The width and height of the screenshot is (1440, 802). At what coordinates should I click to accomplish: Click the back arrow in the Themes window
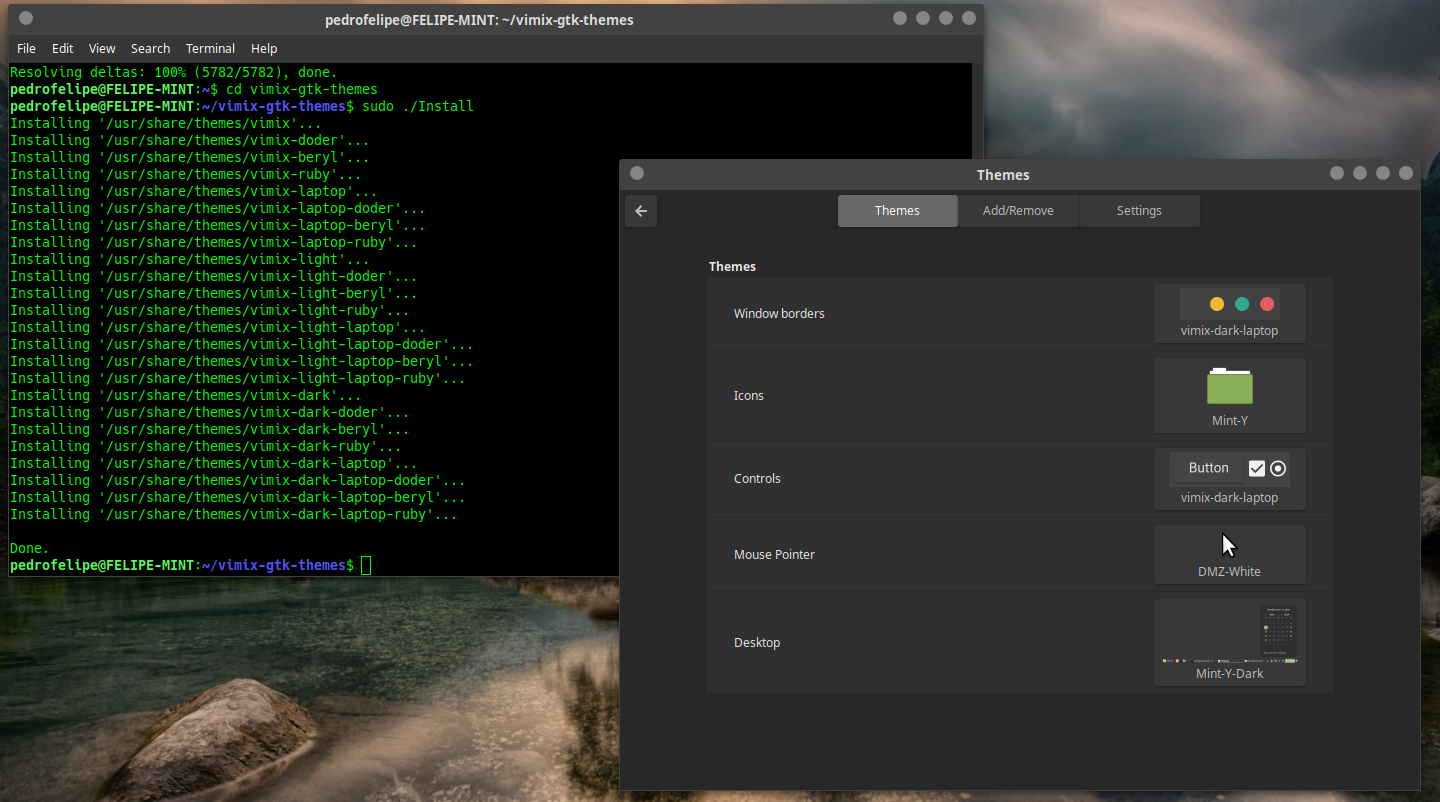pos(640,210)
